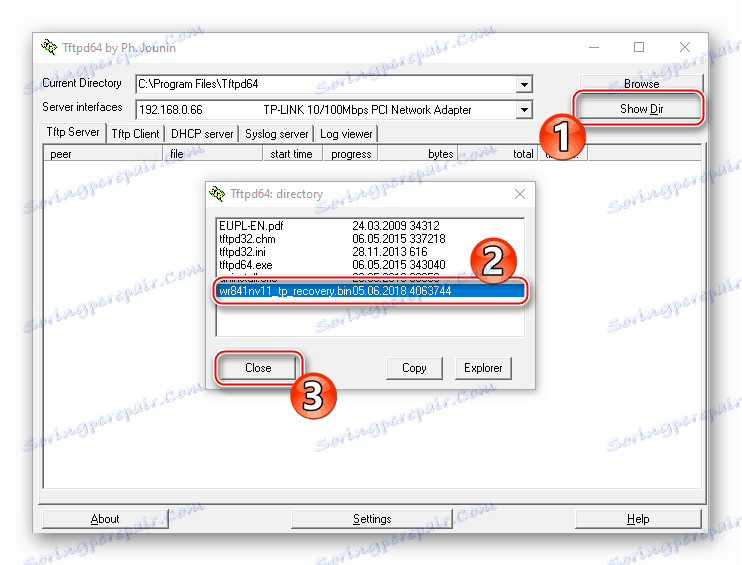
Task: Switch to the Tftp Server tab
Action: (73, 132)
